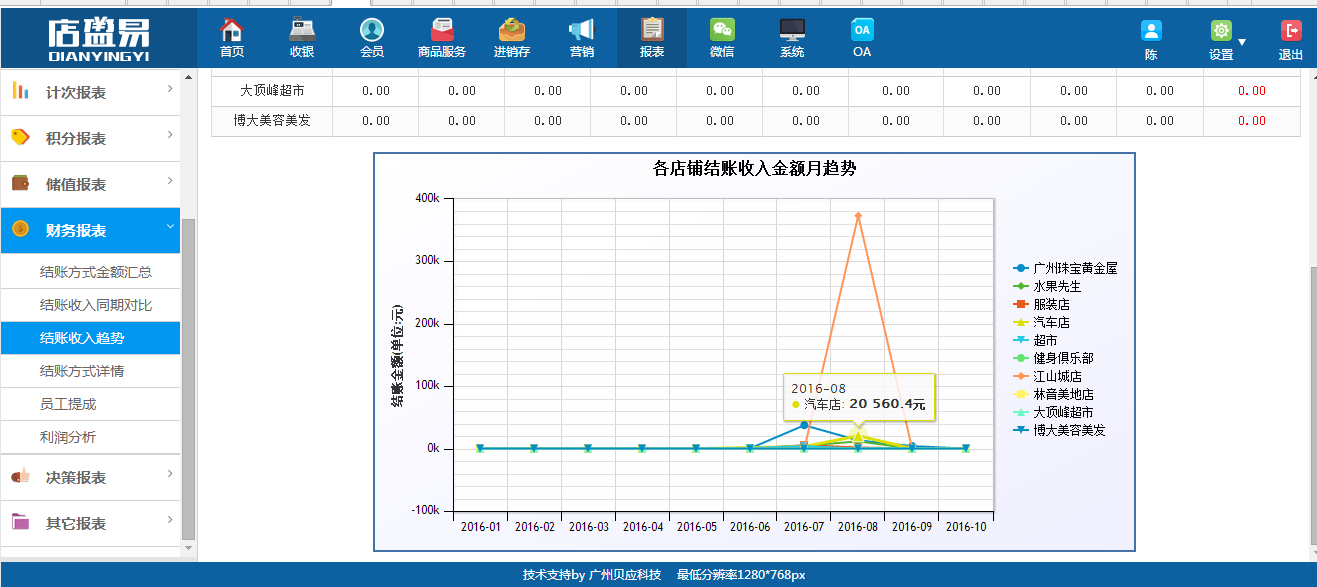Open the 微信 WeChat icon

click(x=722, y=30)
